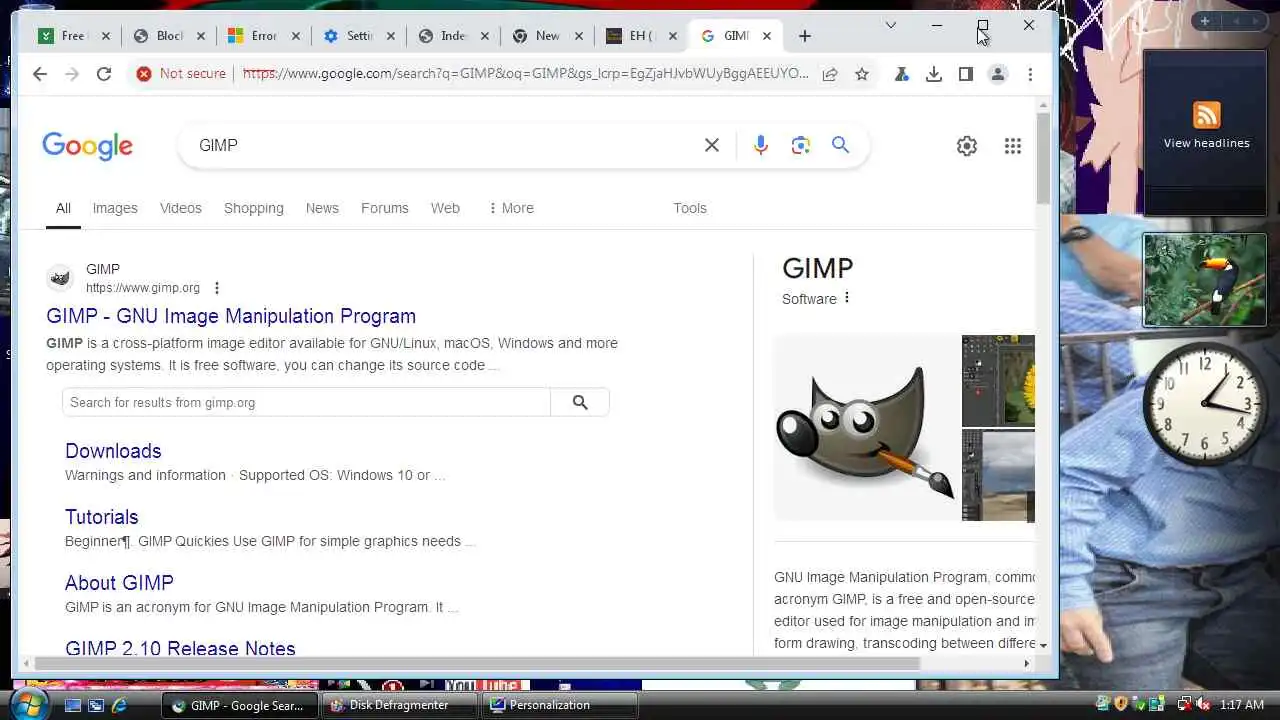Click the vertical scrollbar thumb
1280x720 pixels.
(x=1043, y=157)
